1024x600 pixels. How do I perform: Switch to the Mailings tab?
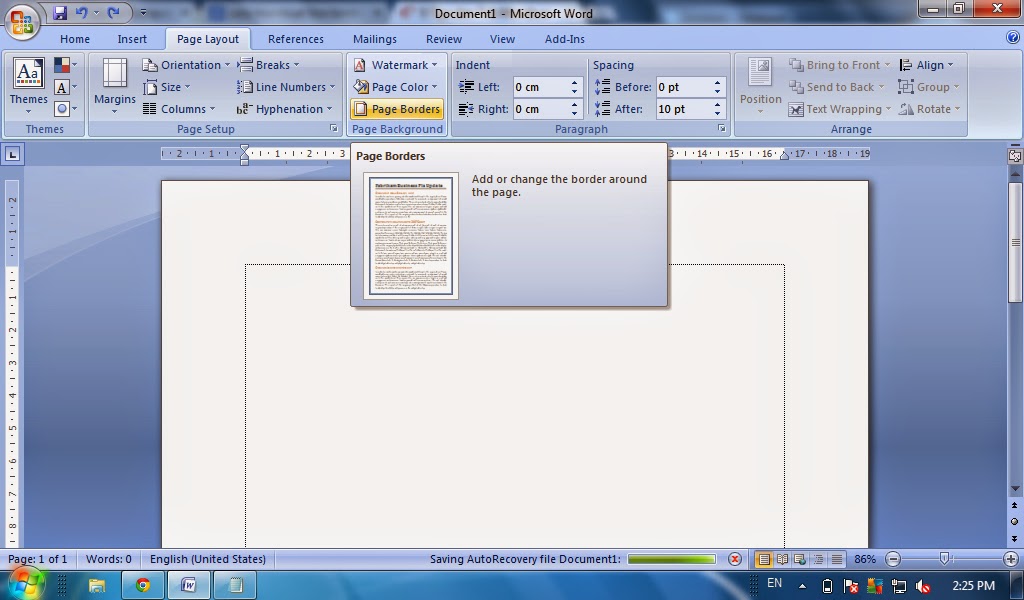tap(374, 38)
